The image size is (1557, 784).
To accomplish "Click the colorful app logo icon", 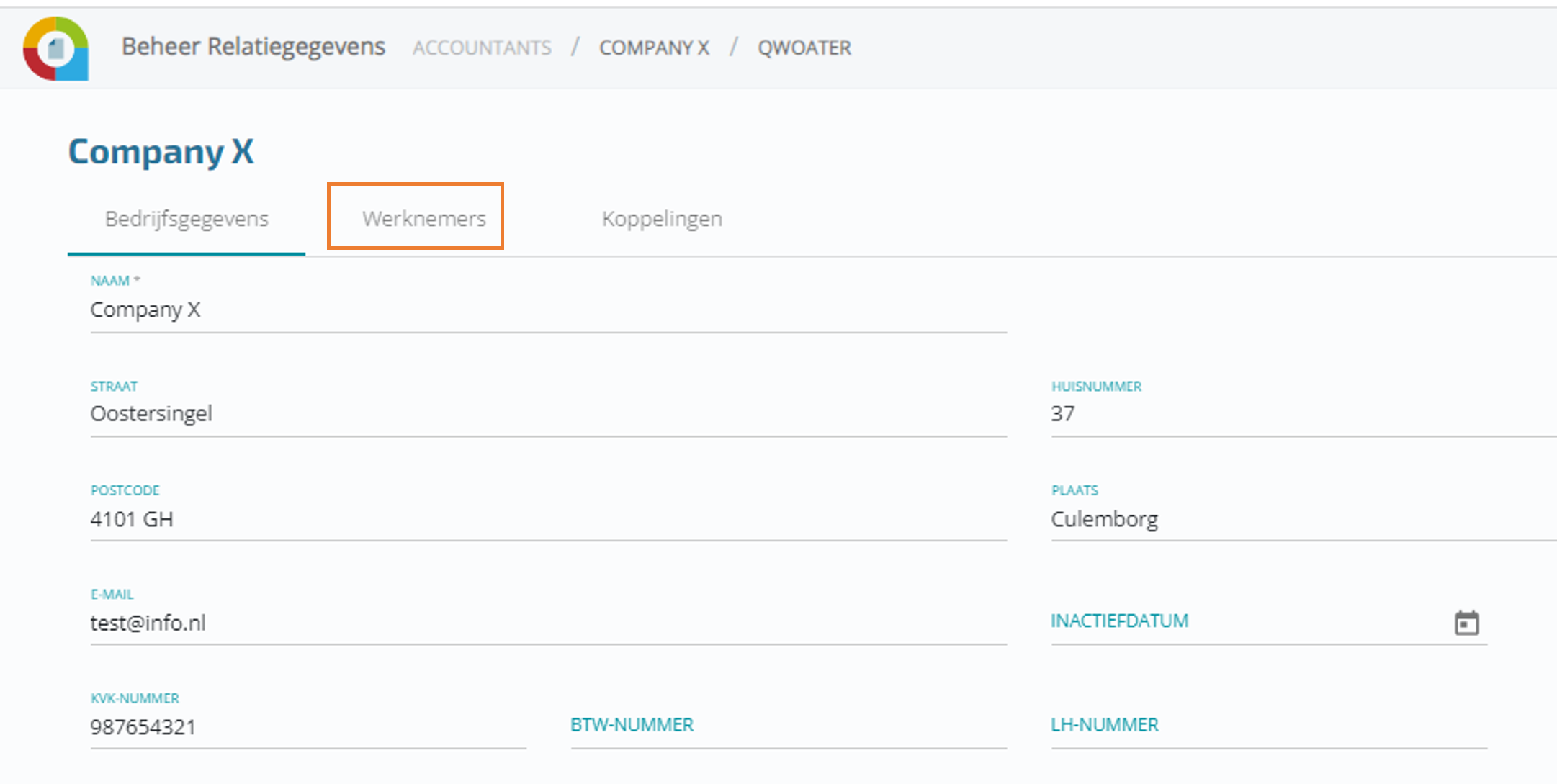I will [56, 48].
